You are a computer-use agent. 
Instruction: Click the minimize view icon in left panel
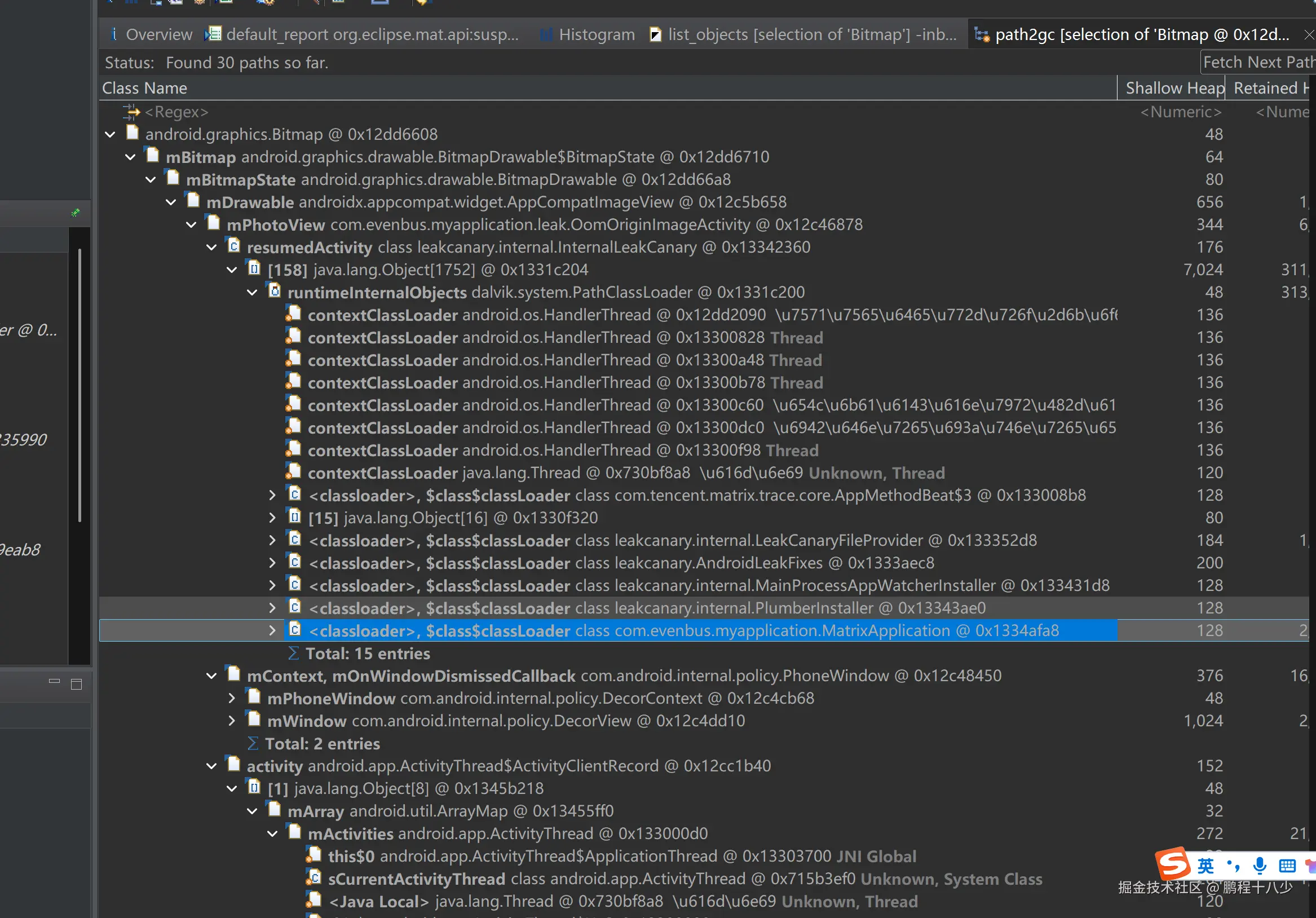[55, 682]
